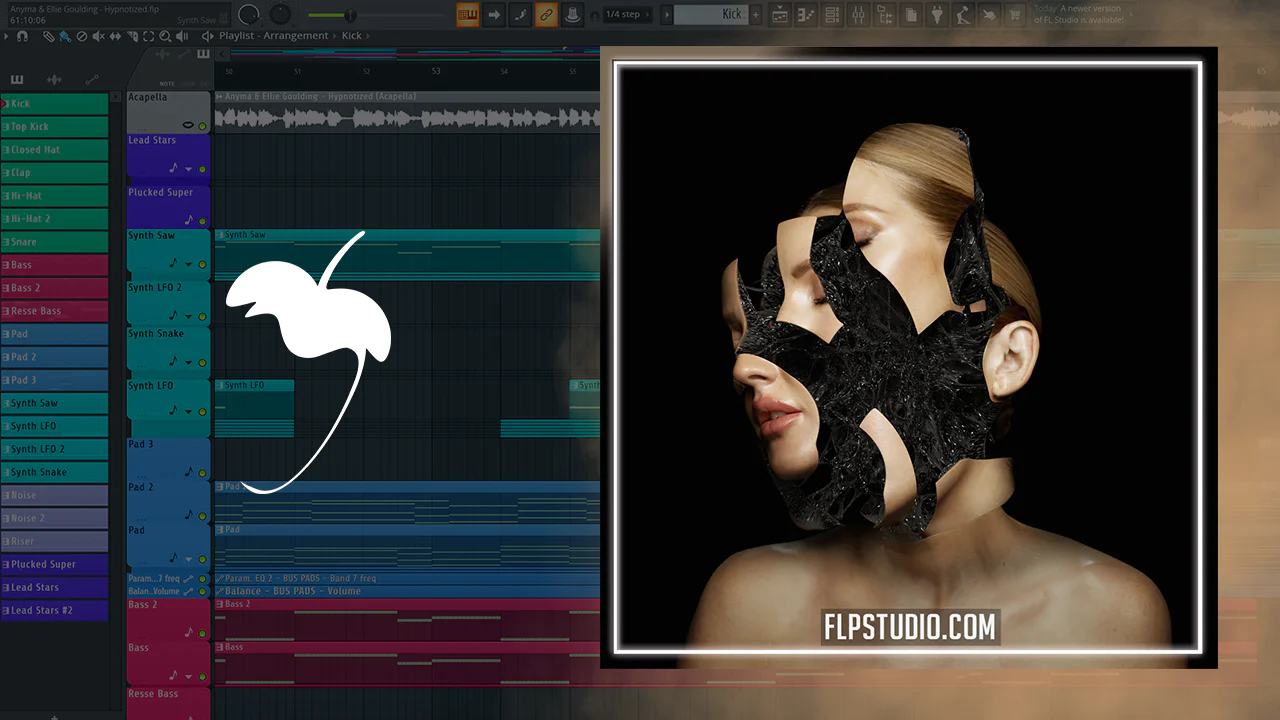Expand the Synth Snake track dropdown arrow
Viewport: 1280px width, 720px height.
click(189, 362)
